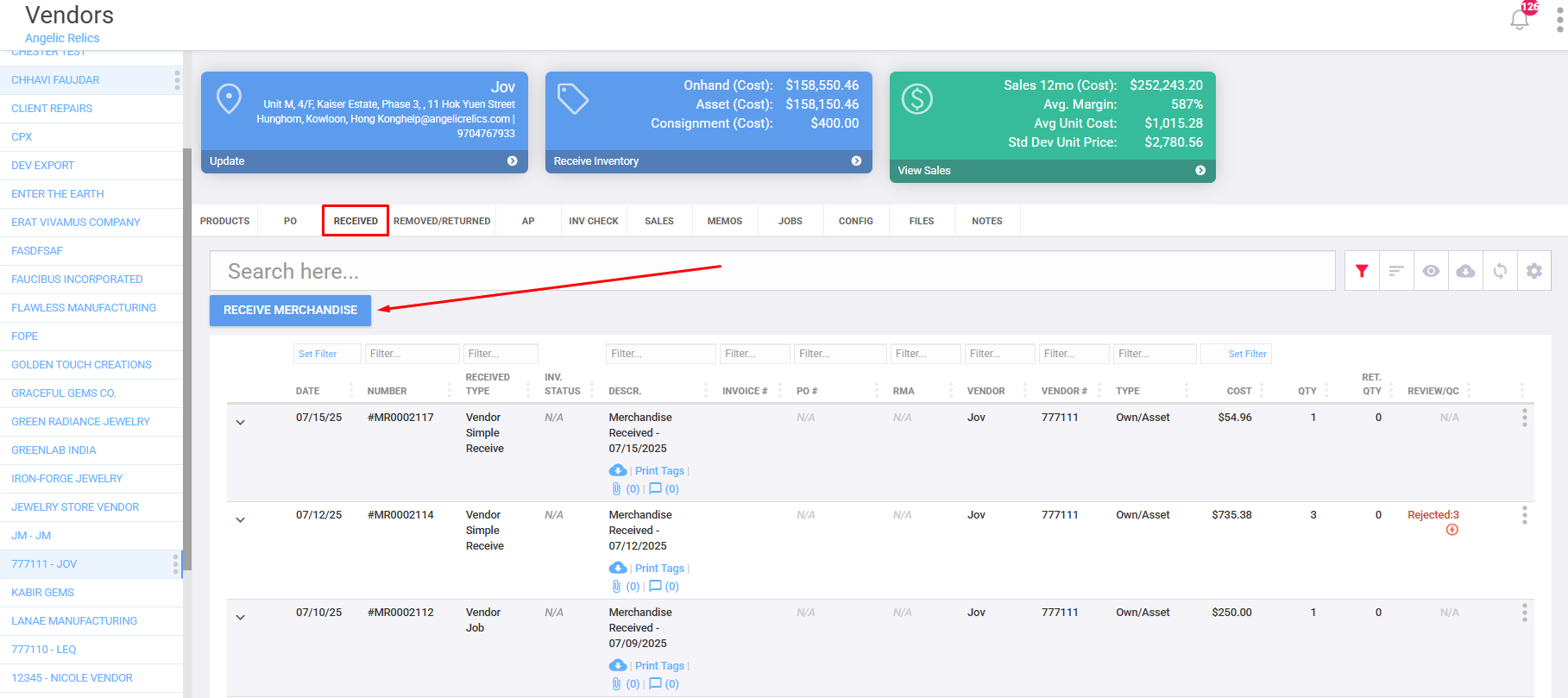The width and height of the screenshot is (1568, 698).
Task: Expand row #MR0002114 chevron
Action: (x=241, y=520)
